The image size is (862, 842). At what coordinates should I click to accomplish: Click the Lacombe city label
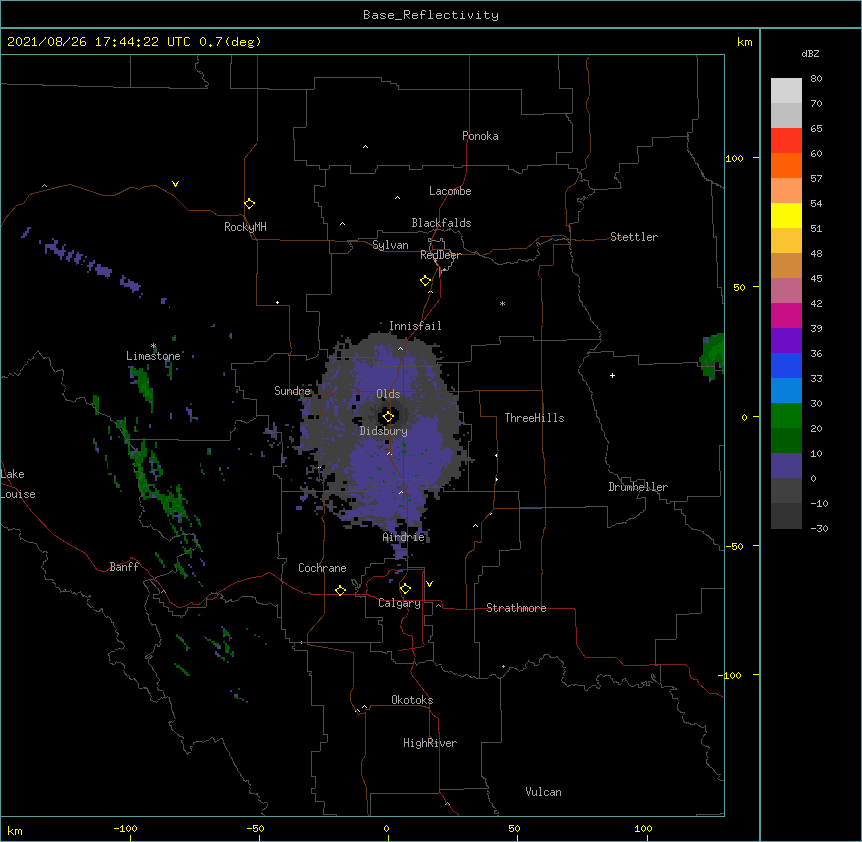(450, 191)
